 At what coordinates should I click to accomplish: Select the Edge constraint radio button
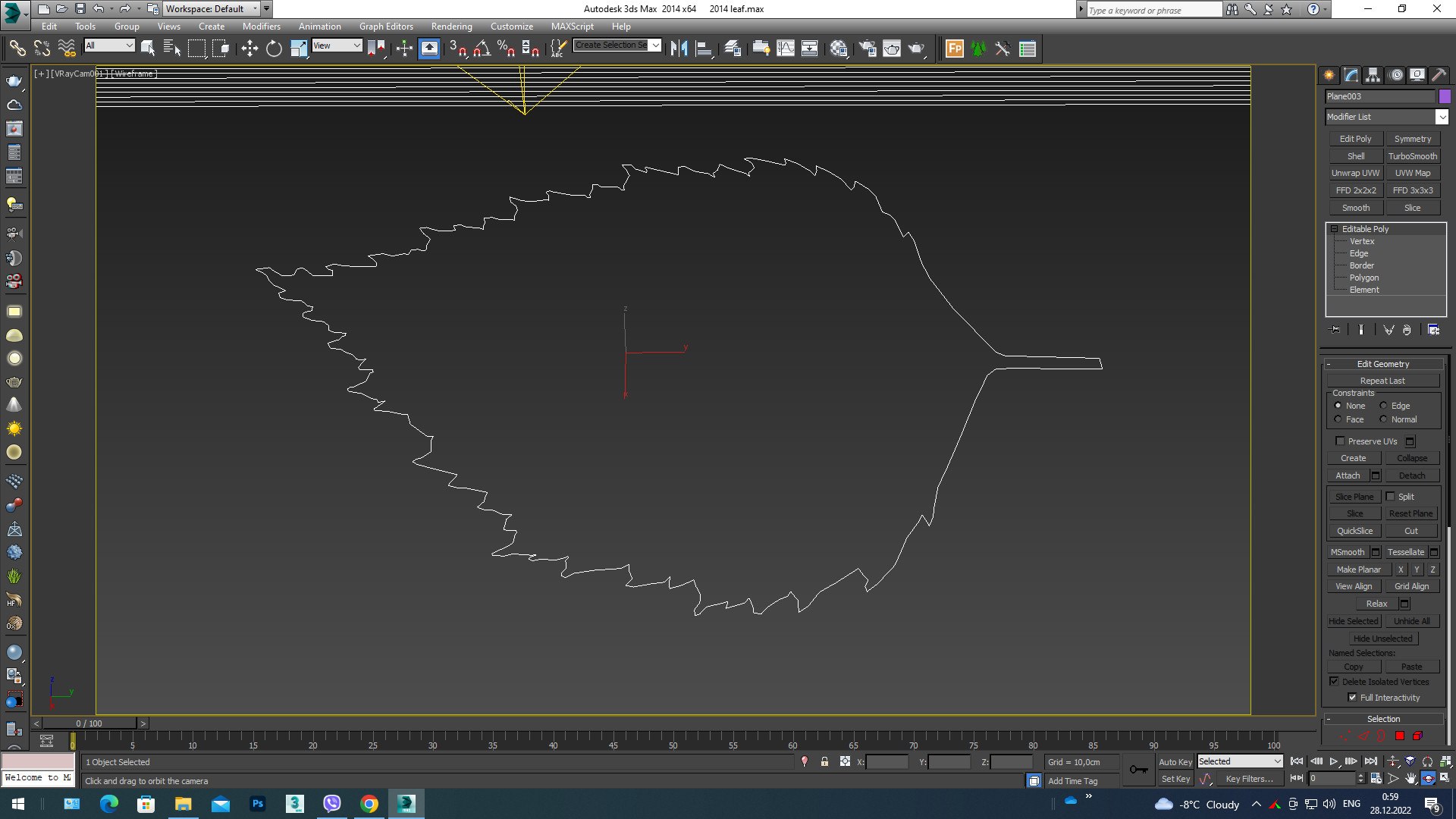(1383, 406)
